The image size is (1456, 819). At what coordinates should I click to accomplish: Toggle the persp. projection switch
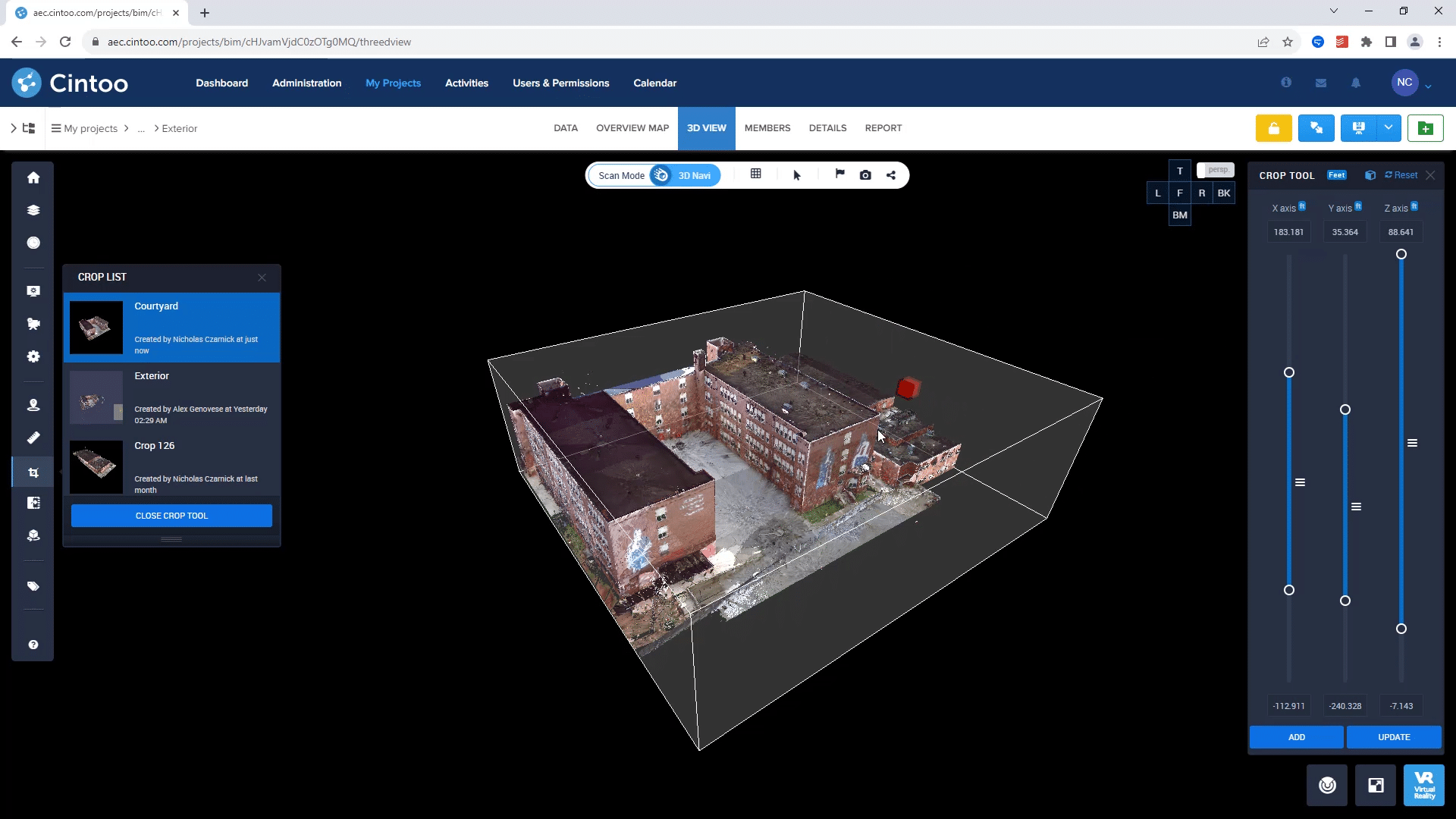(1215, 170)
